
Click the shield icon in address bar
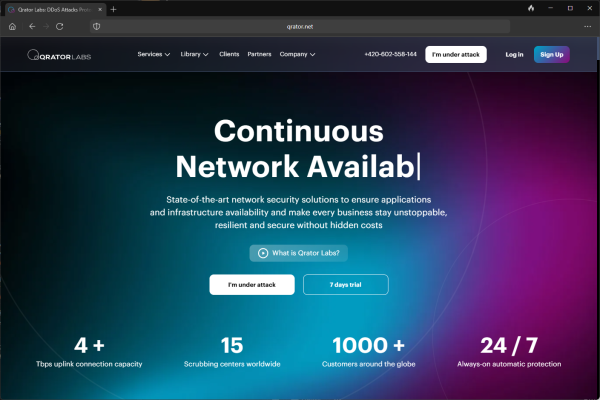(95, 25)
